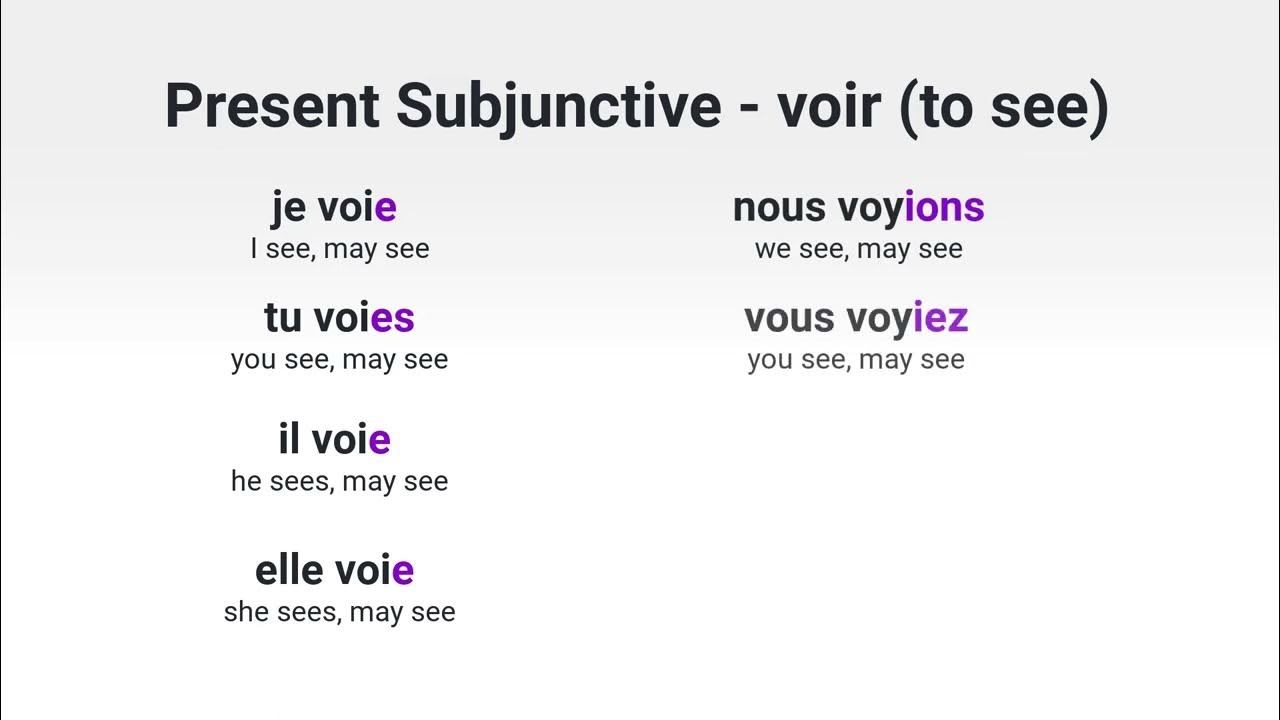Screen dimensions: 1280x720
Task: Click the purple ending 'ions' in voyions
Action: point(945,208)
